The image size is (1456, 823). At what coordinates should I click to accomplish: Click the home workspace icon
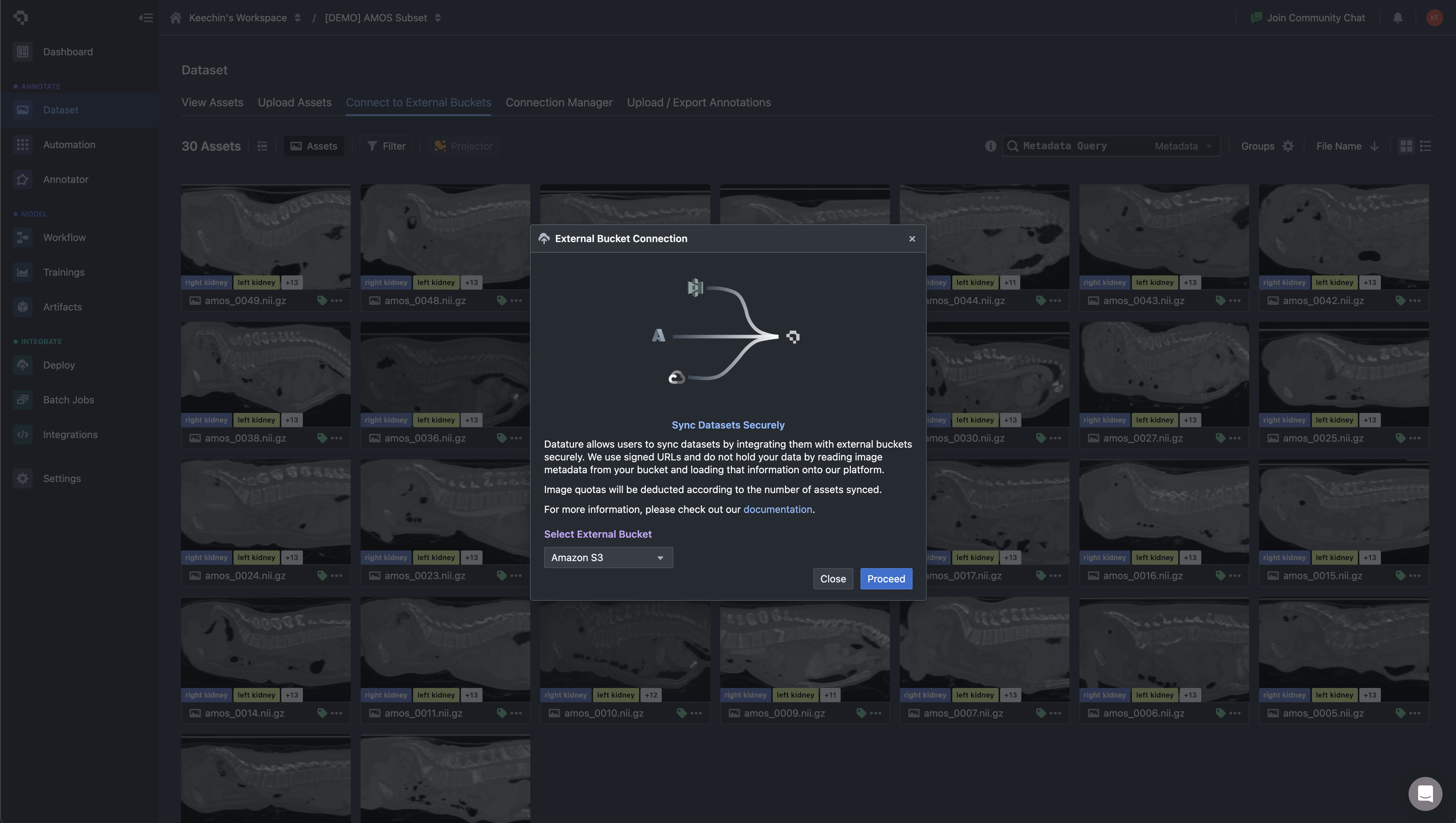coord(176,17)
